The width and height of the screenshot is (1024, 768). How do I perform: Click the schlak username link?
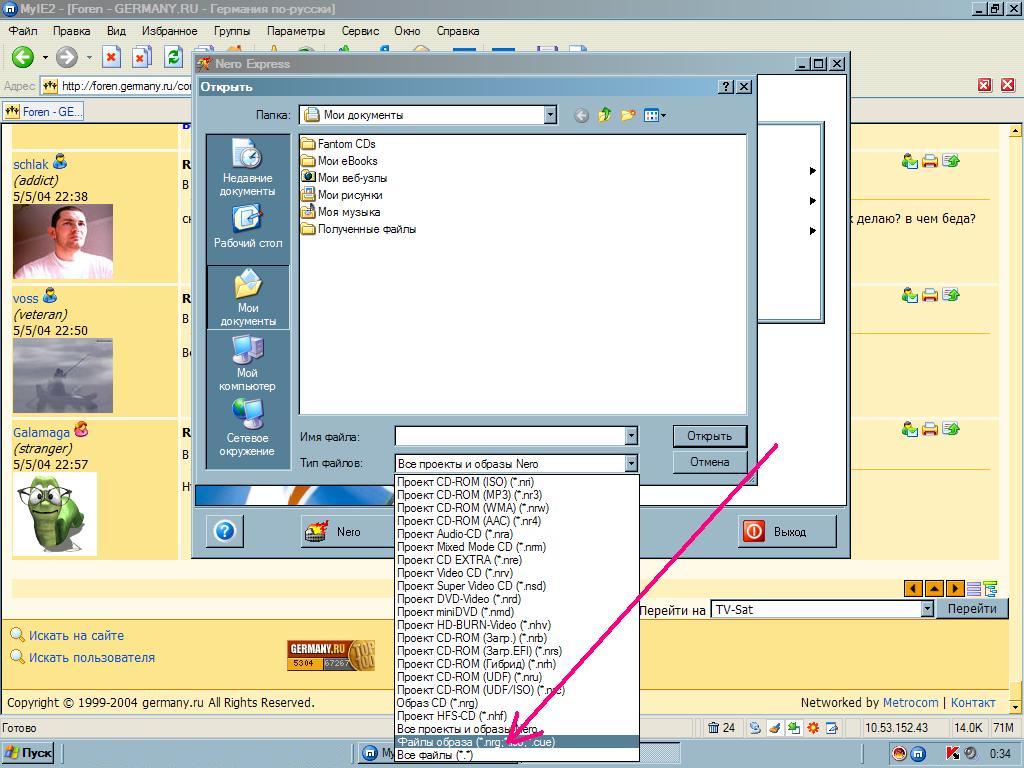[x=31, y=165]
